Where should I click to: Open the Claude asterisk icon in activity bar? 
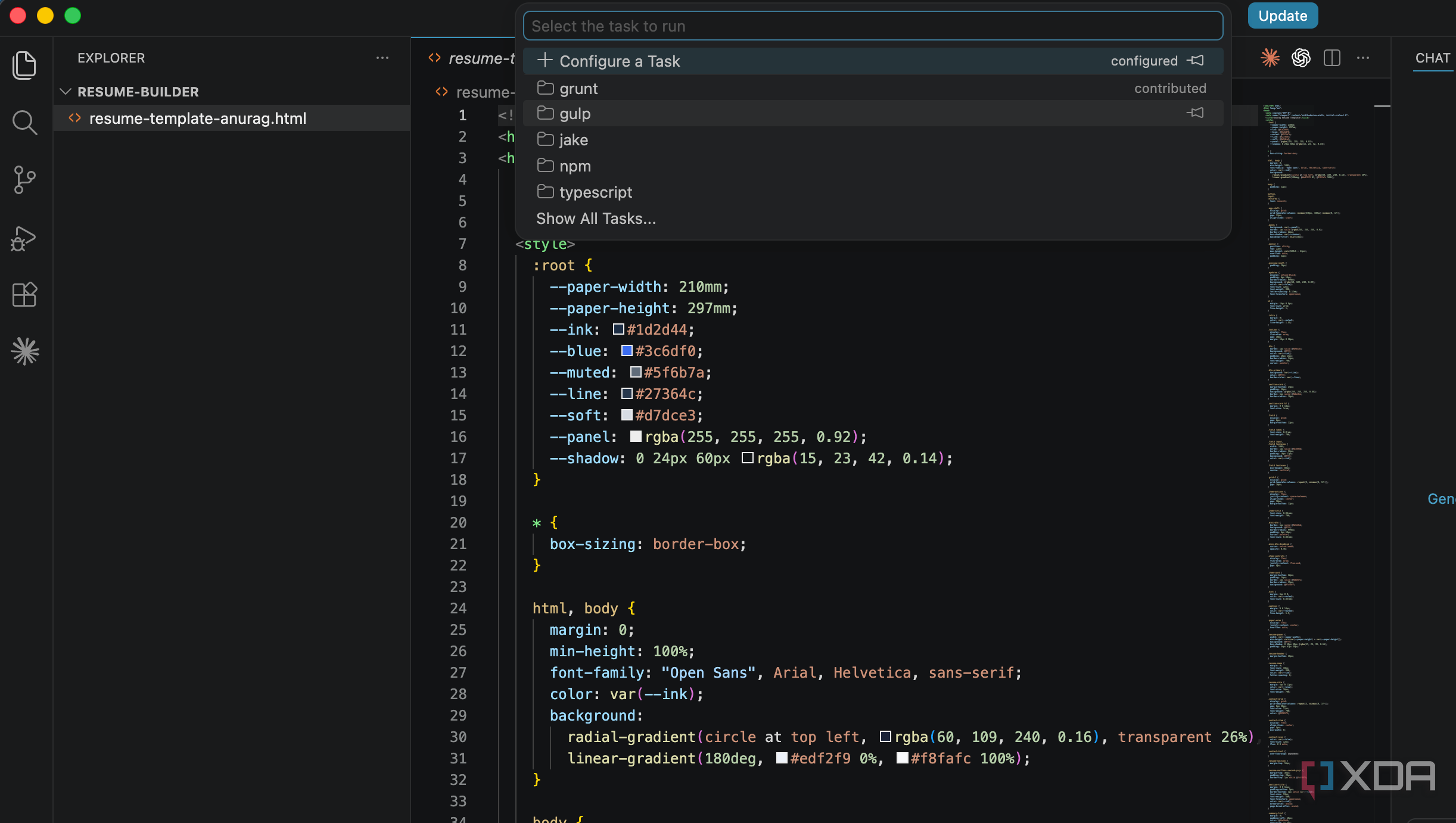[24, 351]
